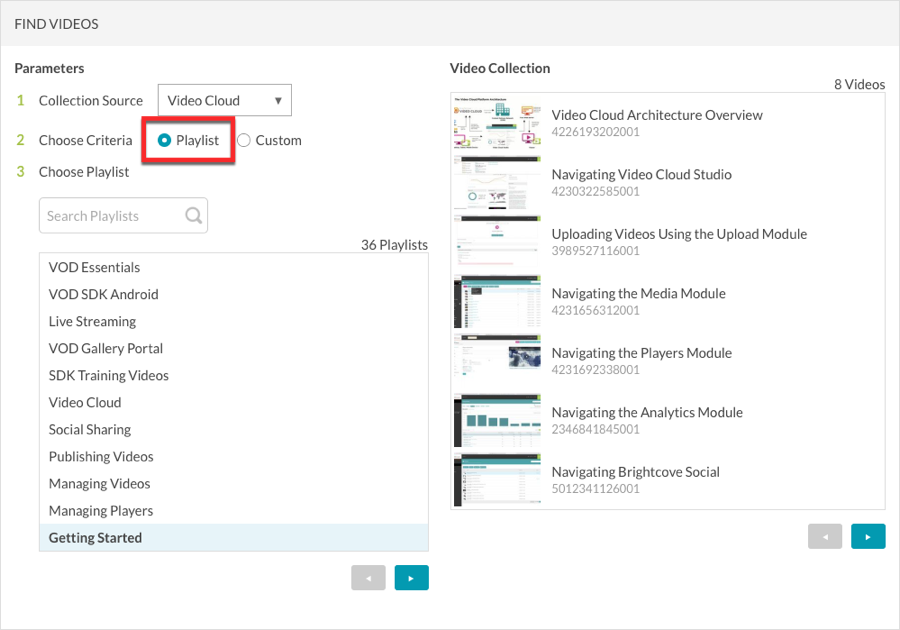Click video ID 3989527116001
The height and width of the screenshot is (630, 900).
(x=595, y=251)
